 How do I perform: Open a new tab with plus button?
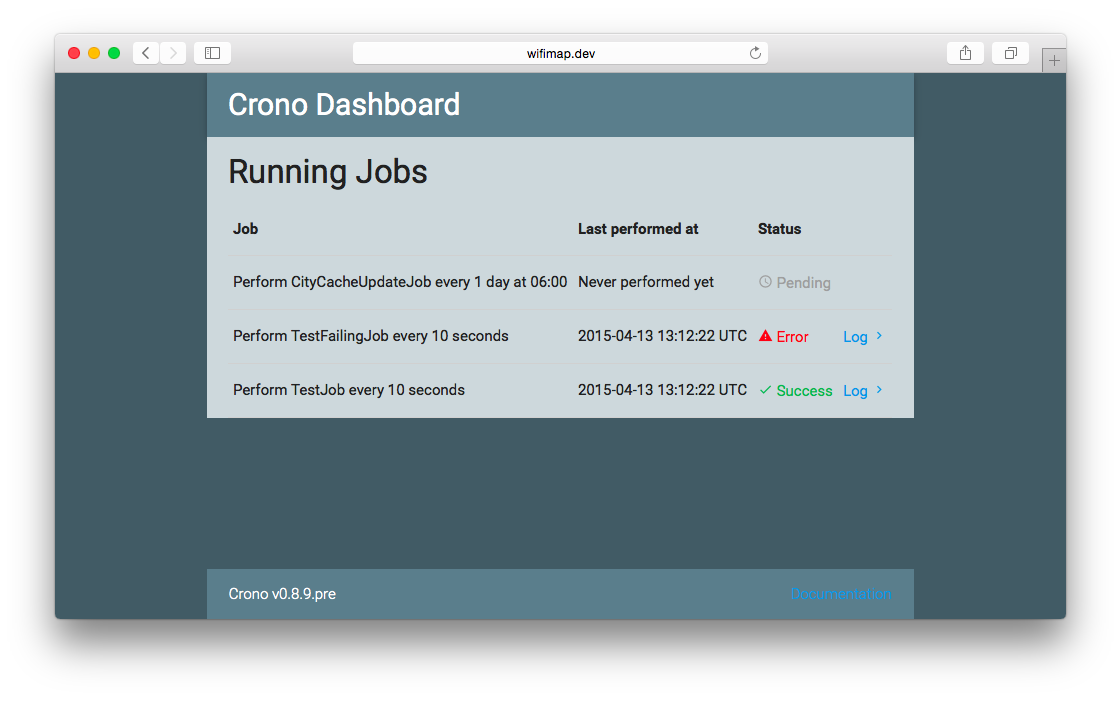pyautogui.click(x=1053, y=61)
